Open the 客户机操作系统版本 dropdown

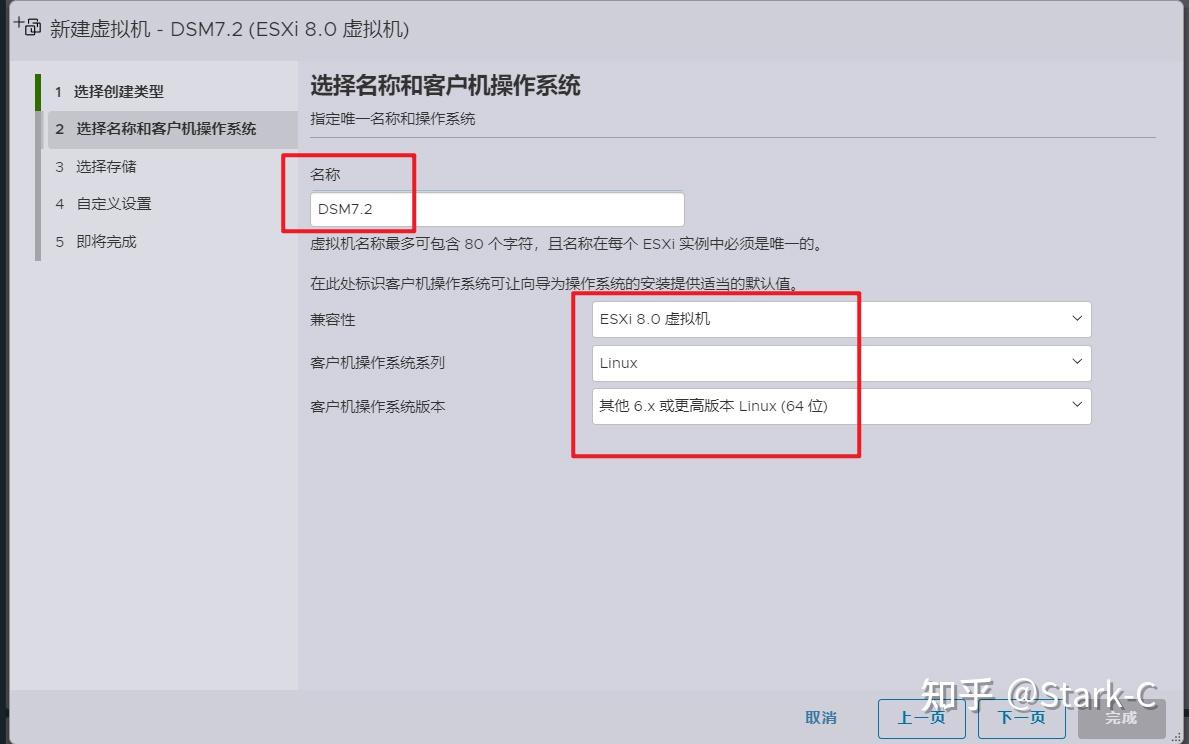pyautogui.click(x=1077, y=406)
